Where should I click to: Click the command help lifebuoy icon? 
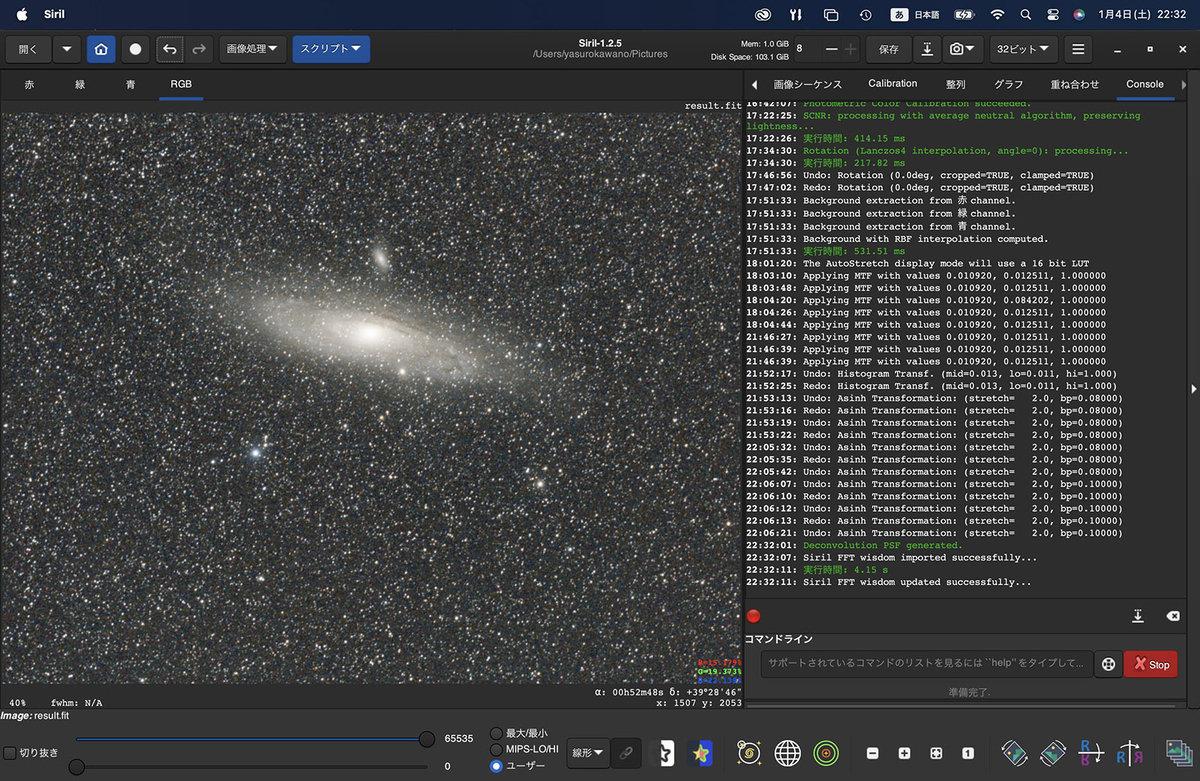pos(1107,664)
